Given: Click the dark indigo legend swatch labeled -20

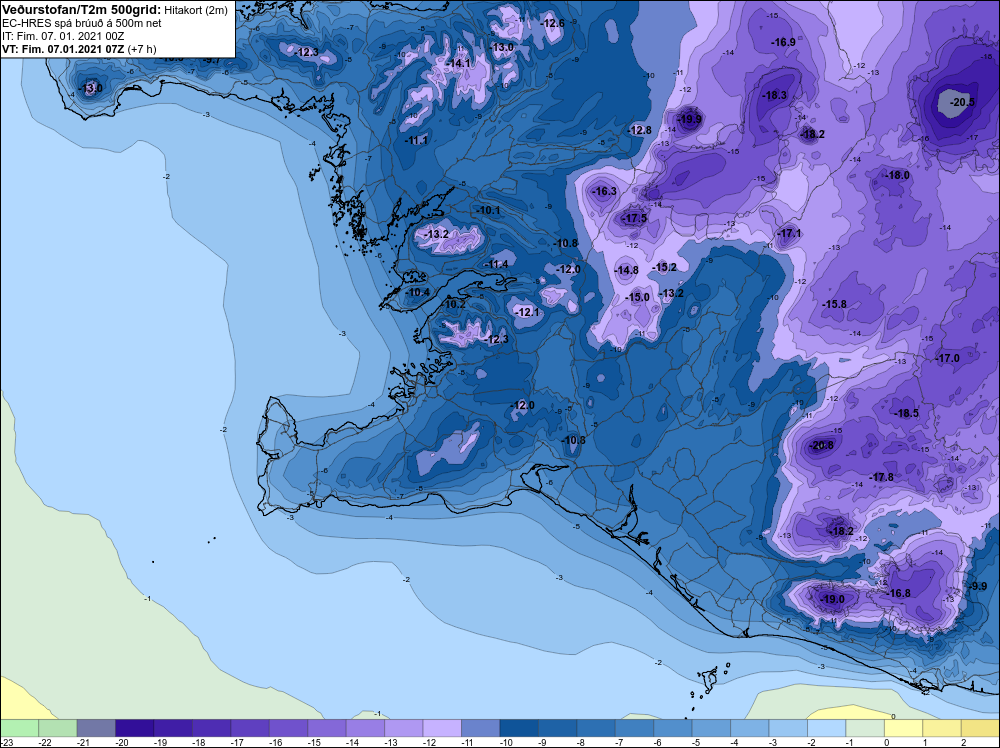Looking at the screenshot, I should 135,728.
